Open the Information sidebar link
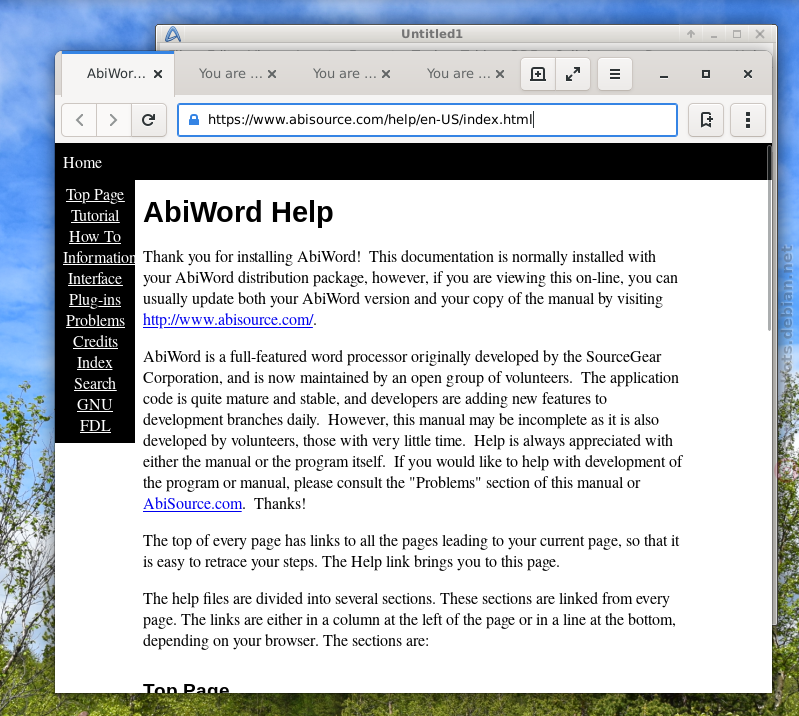This screenshot has height=716, width=799. 99,257
